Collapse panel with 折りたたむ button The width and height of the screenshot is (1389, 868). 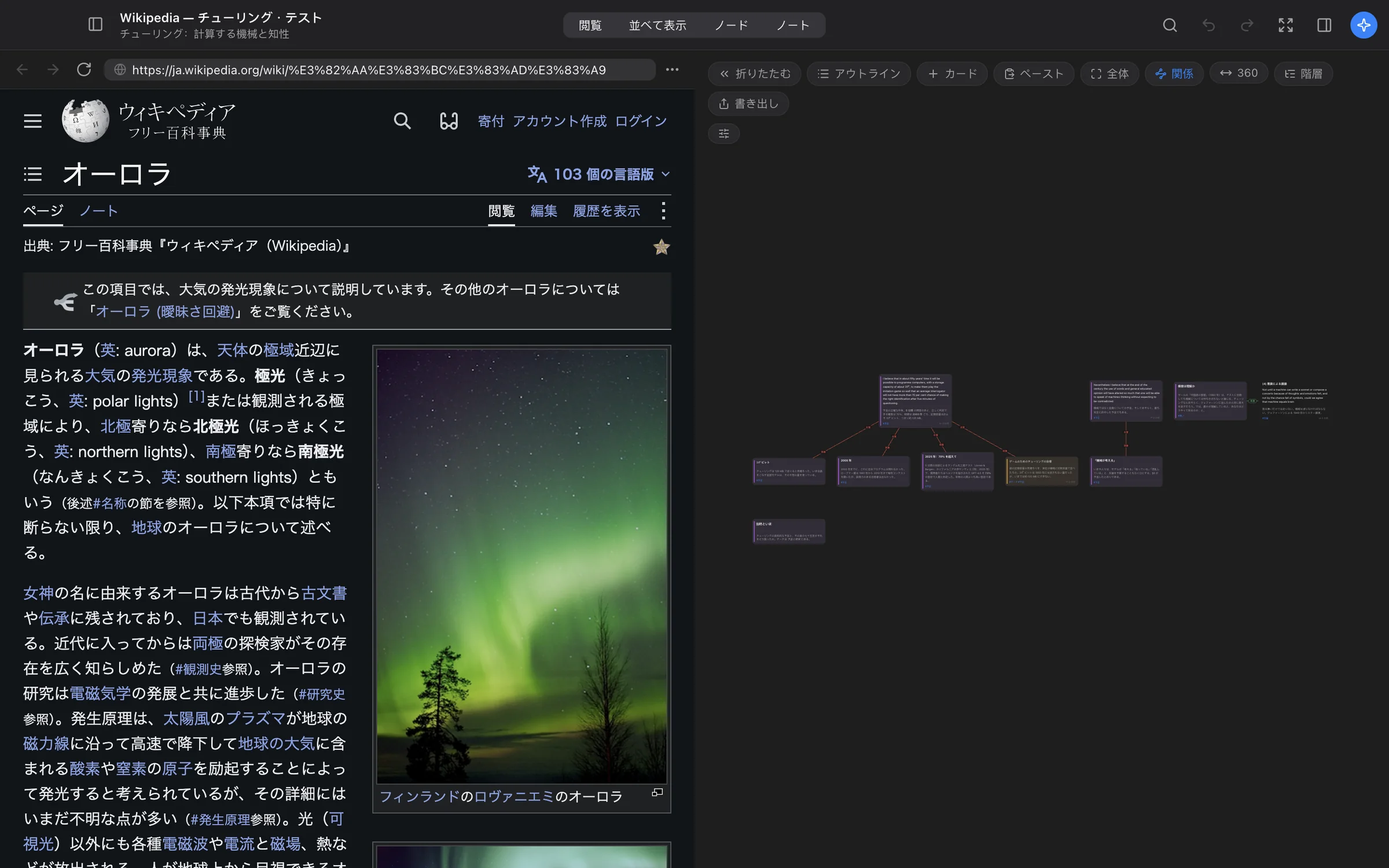pyautogui.click(x=755, y=73)
